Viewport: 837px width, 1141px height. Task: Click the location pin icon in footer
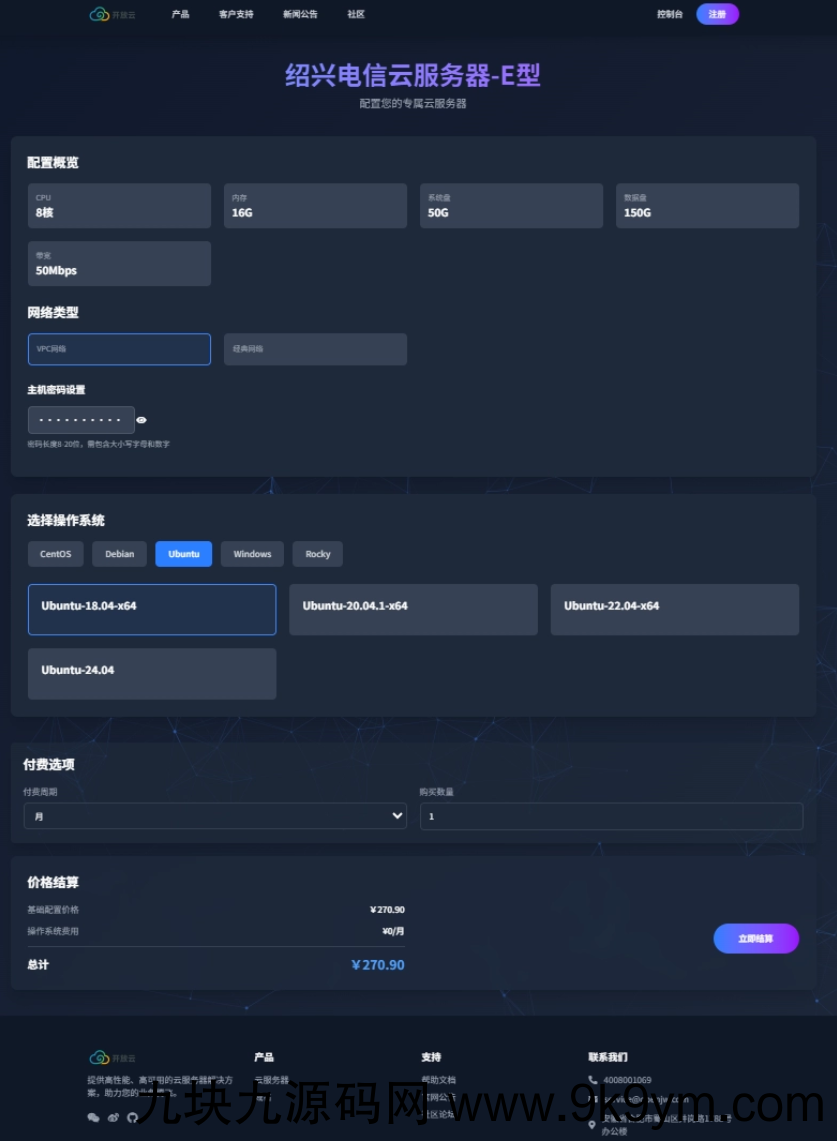click(x=593, y=1125)
